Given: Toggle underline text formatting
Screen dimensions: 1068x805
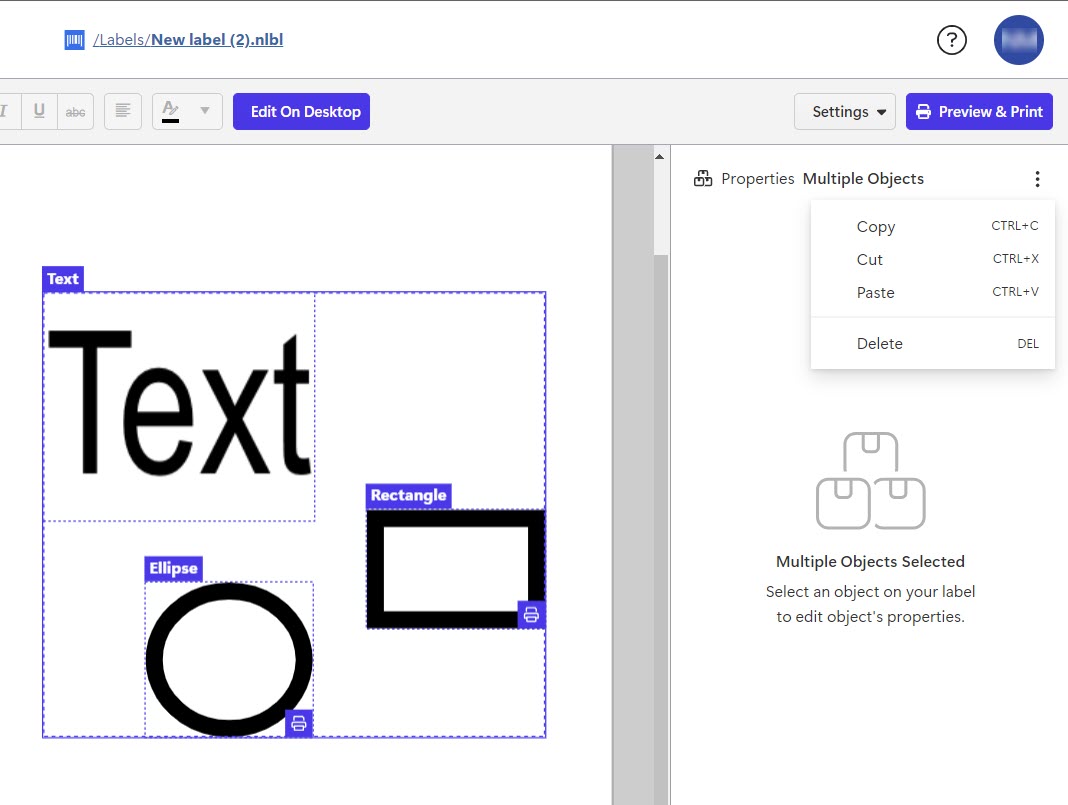Looking at the screenshot, I should pyautogui.click(x=40, y=111).
